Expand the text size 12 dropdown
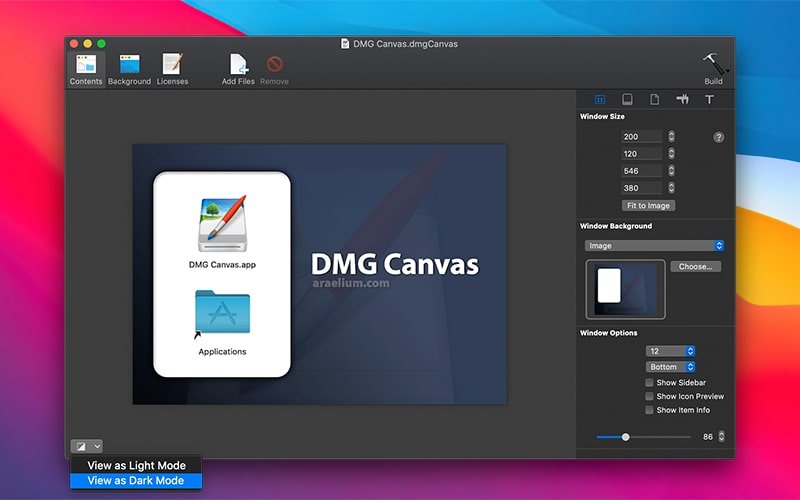 point(670,351)
